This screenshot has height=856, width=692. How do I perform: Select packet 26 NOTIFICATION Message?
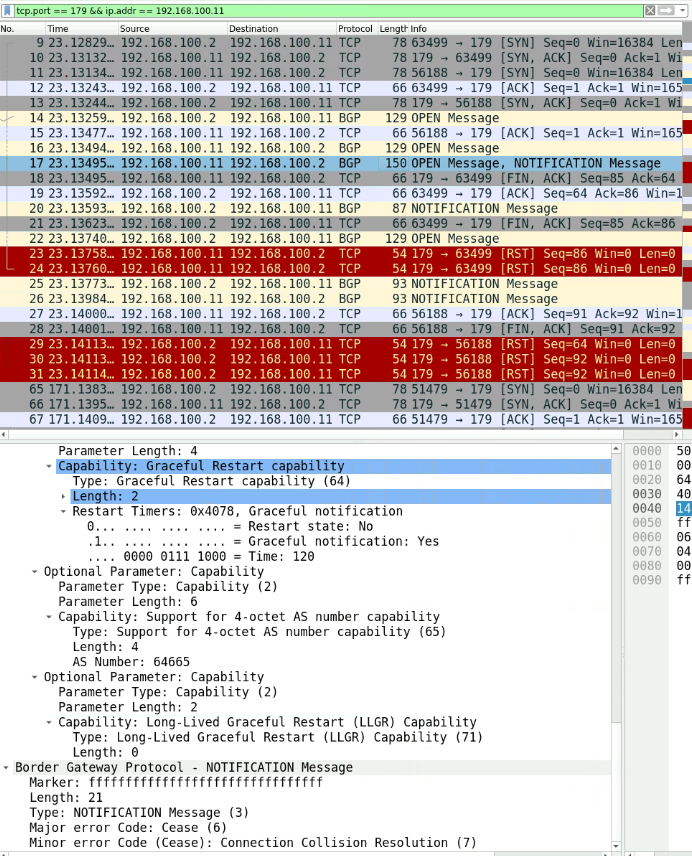point(341,299)
